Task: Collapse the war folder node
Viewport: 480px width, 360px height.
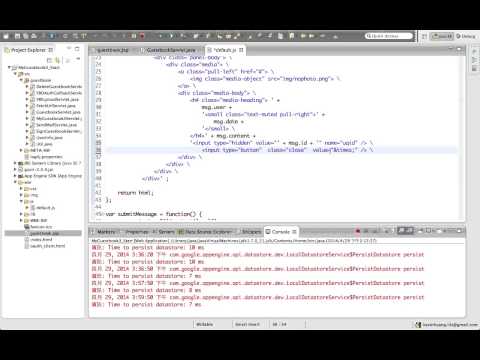Action: 15,182
